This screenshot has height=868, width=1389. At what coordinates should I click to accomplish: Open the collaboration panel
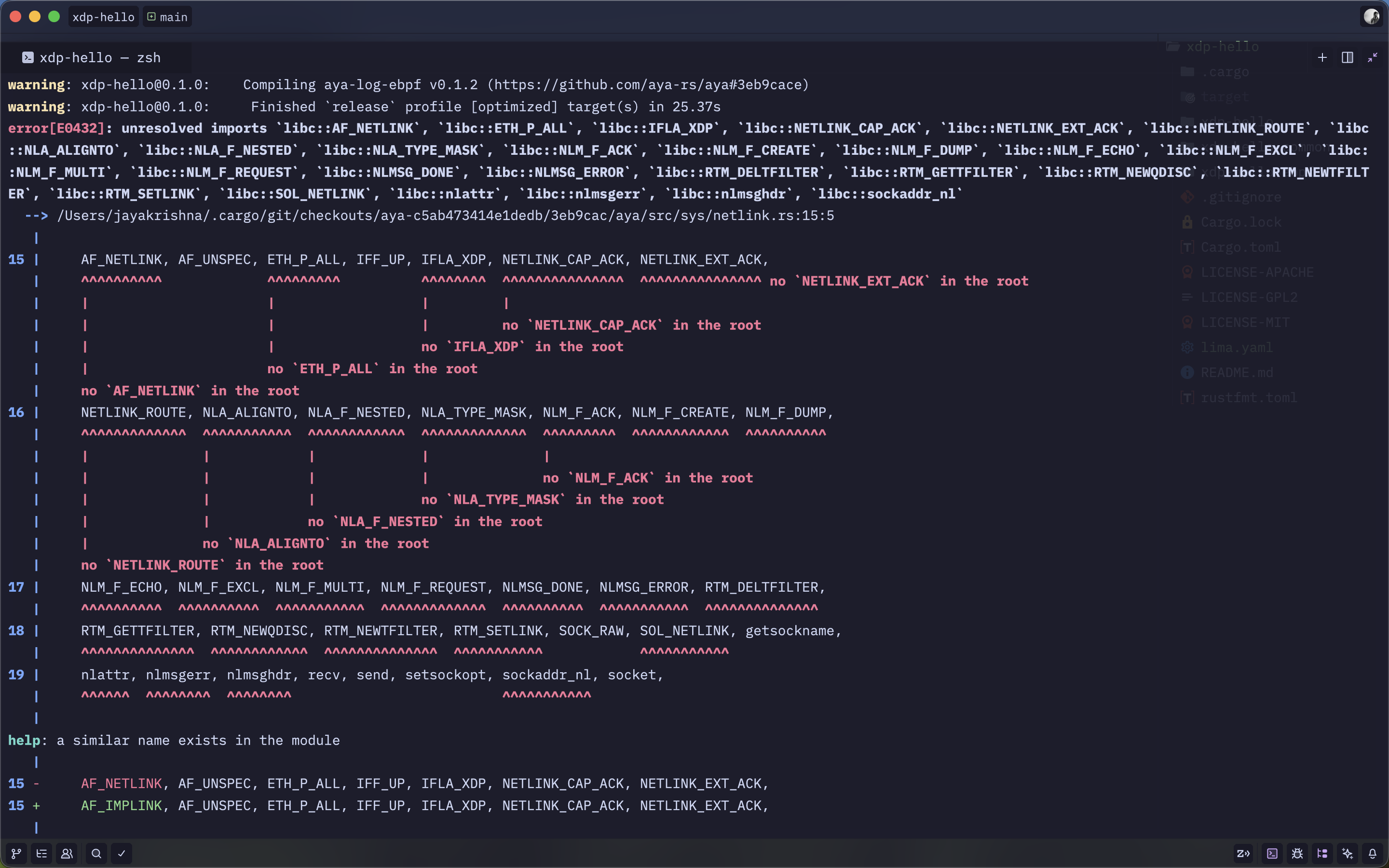pyautogui.click(x=67, y=853)
